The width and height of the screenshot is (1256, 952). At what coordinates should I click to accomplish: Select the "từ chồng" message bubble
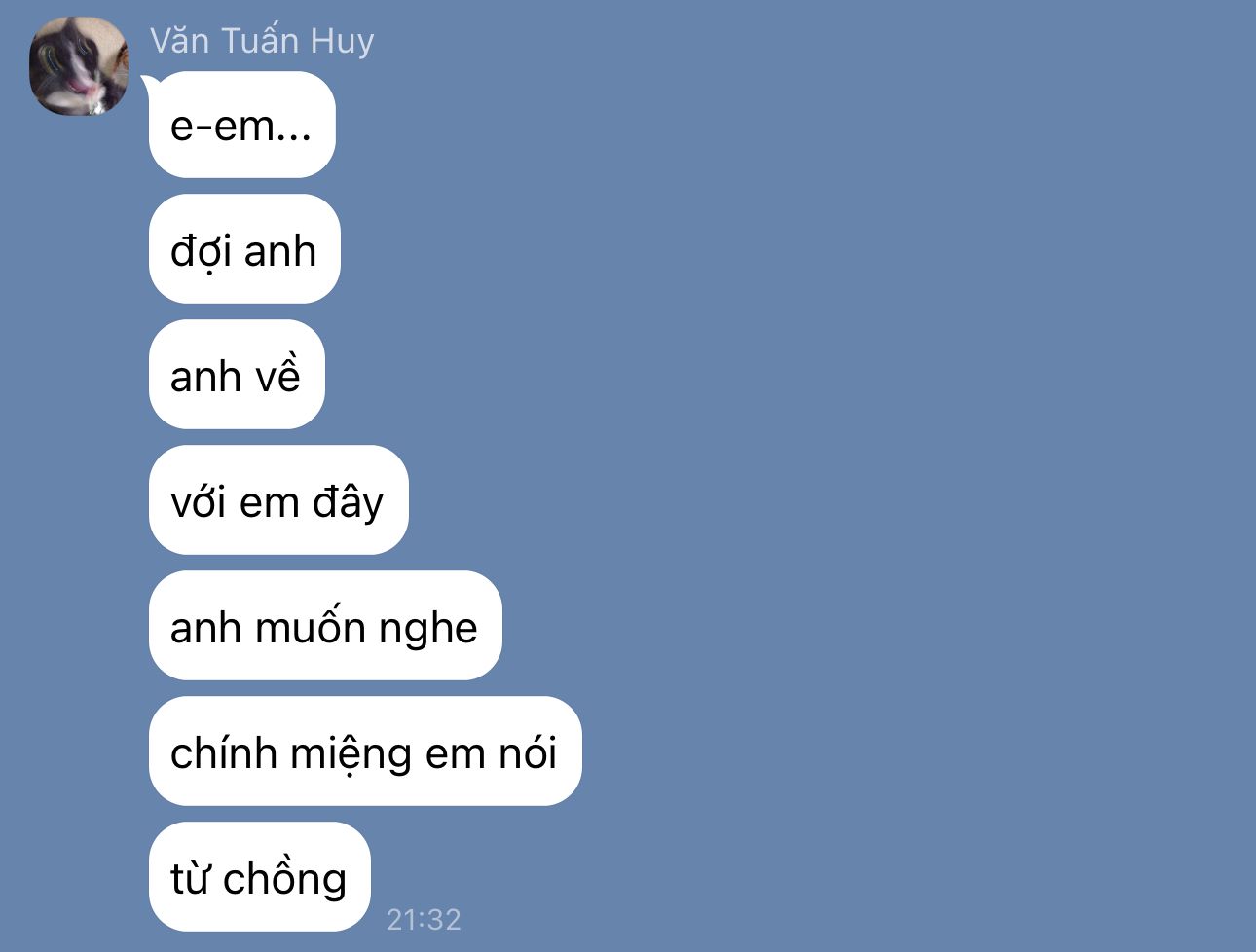pos(260,877)
